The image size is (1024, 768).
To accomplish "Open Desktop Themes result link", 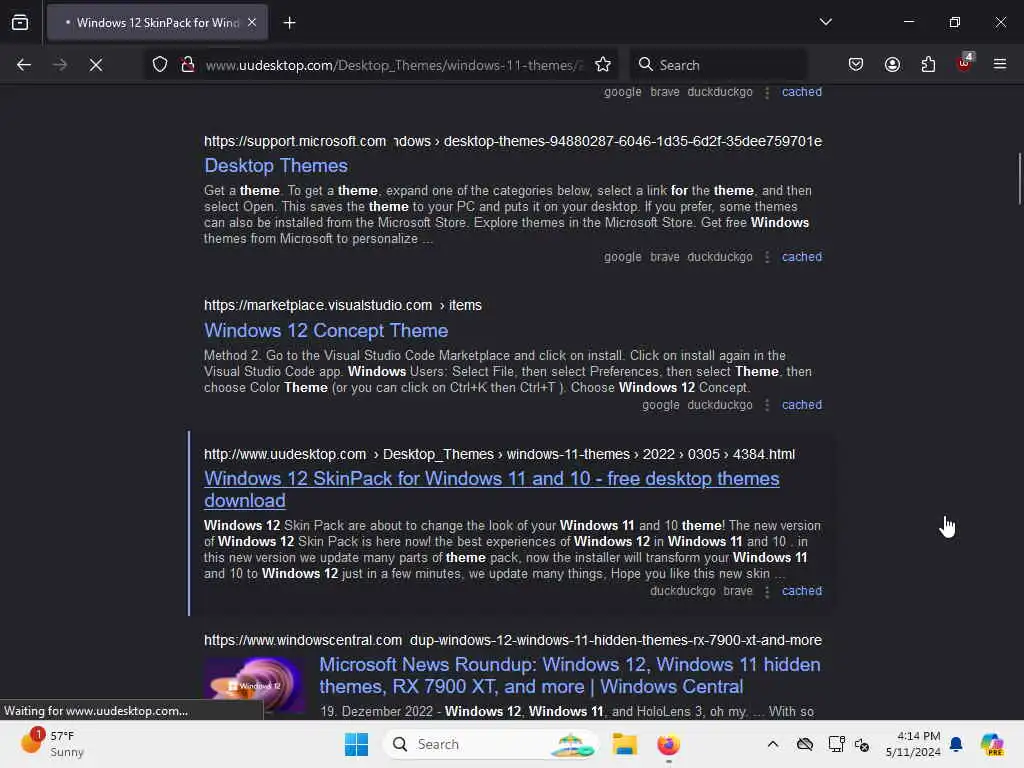I will click(x=276, y=166).
